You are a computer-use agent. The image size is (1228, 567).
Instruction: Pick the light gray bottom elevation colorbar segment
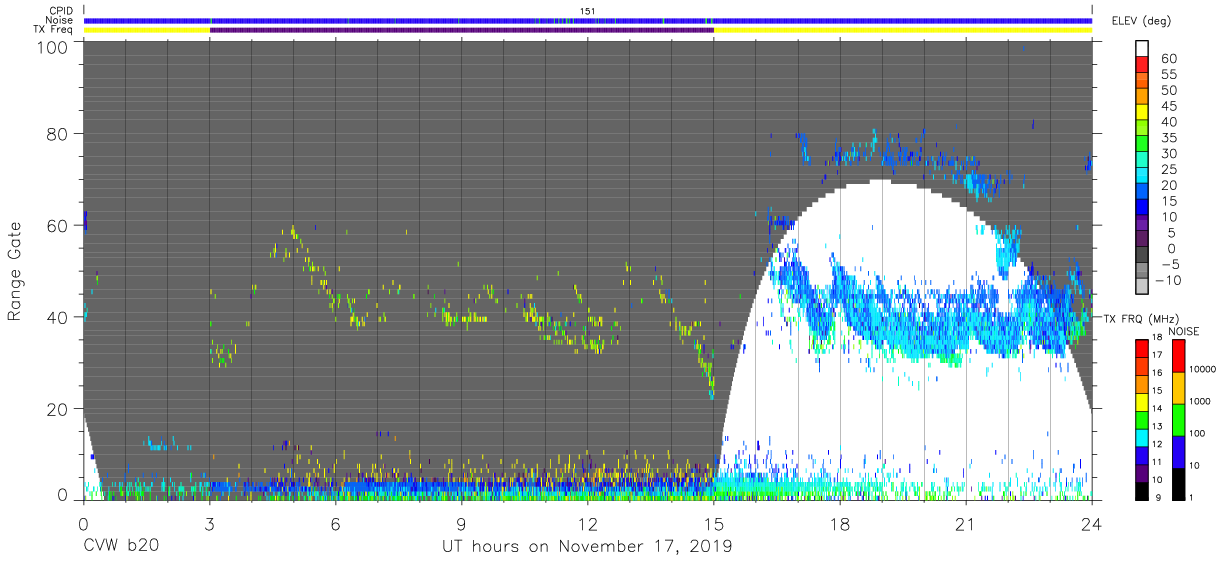click(x=1143, y=288)
